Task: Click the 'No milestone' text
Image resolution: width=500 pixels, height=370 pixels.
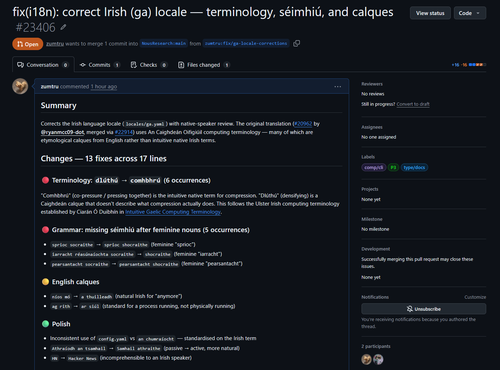Action: coord(375,229)
